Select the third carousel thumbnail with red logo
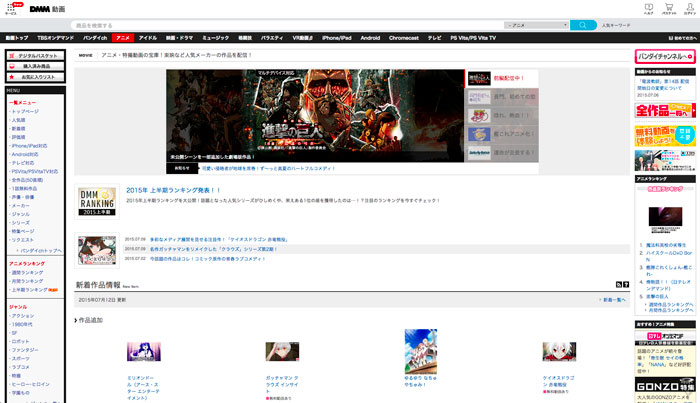The height and width of the screenshot is (403, 700). pos(479,116)
